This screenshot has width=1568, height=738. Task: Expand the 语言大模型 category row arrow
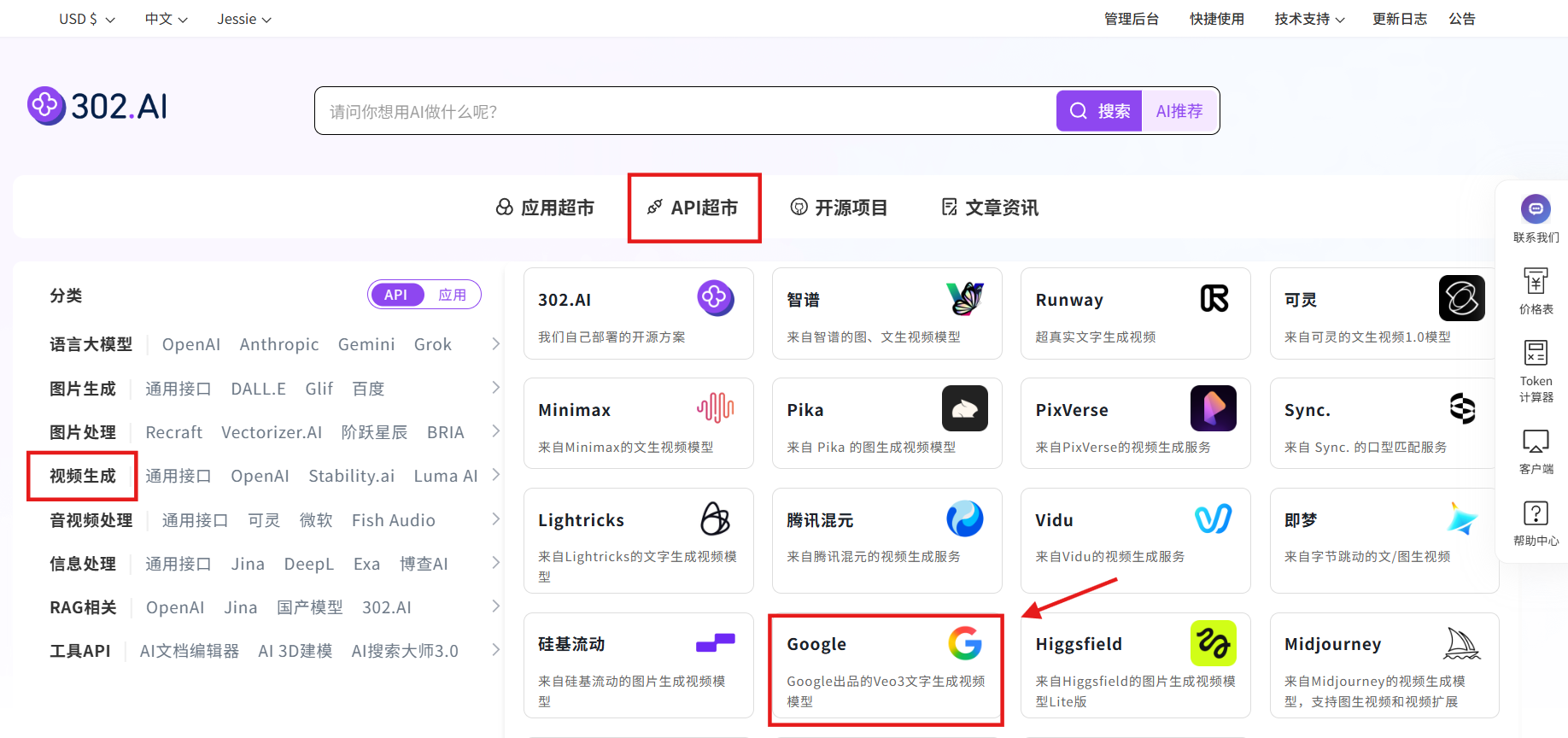pos(495,344)
